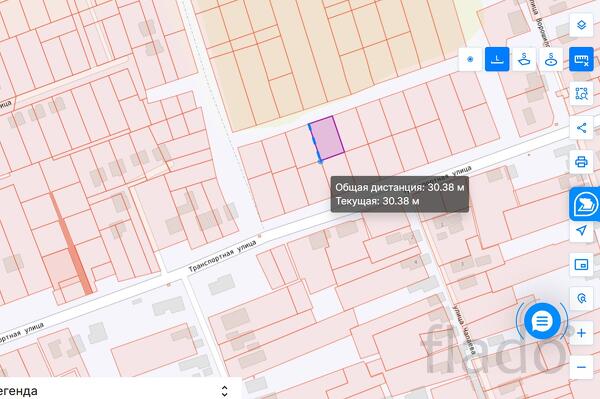600x399 pixels.
Task: Open the map layers panel
Action: (x=581, y=25)
